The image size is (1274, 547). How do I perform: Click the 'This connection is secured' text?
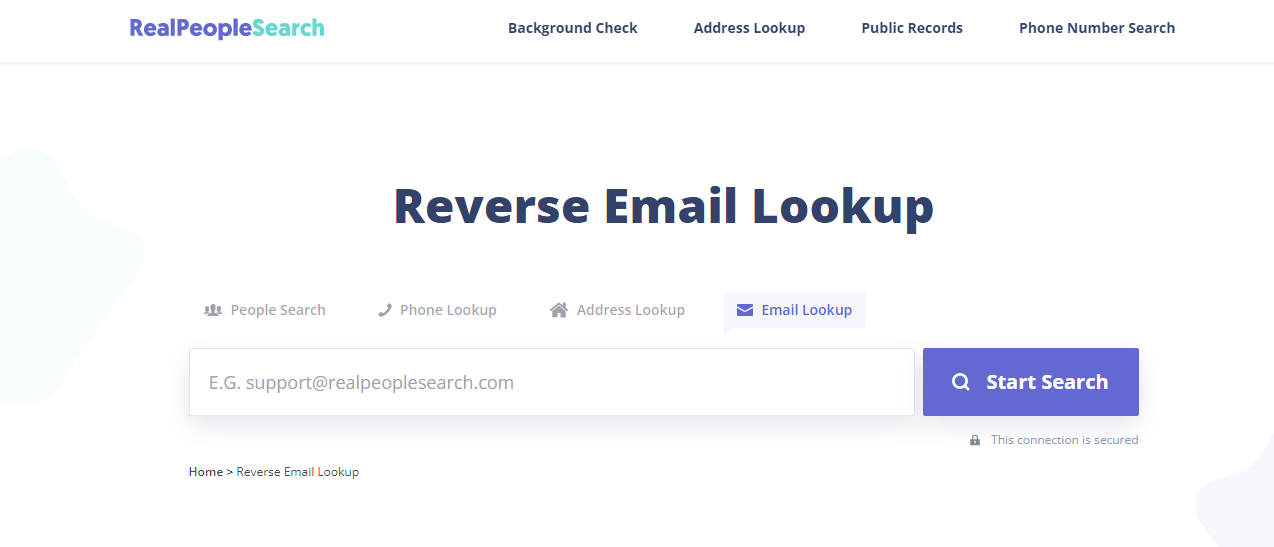pos(1064,440)
